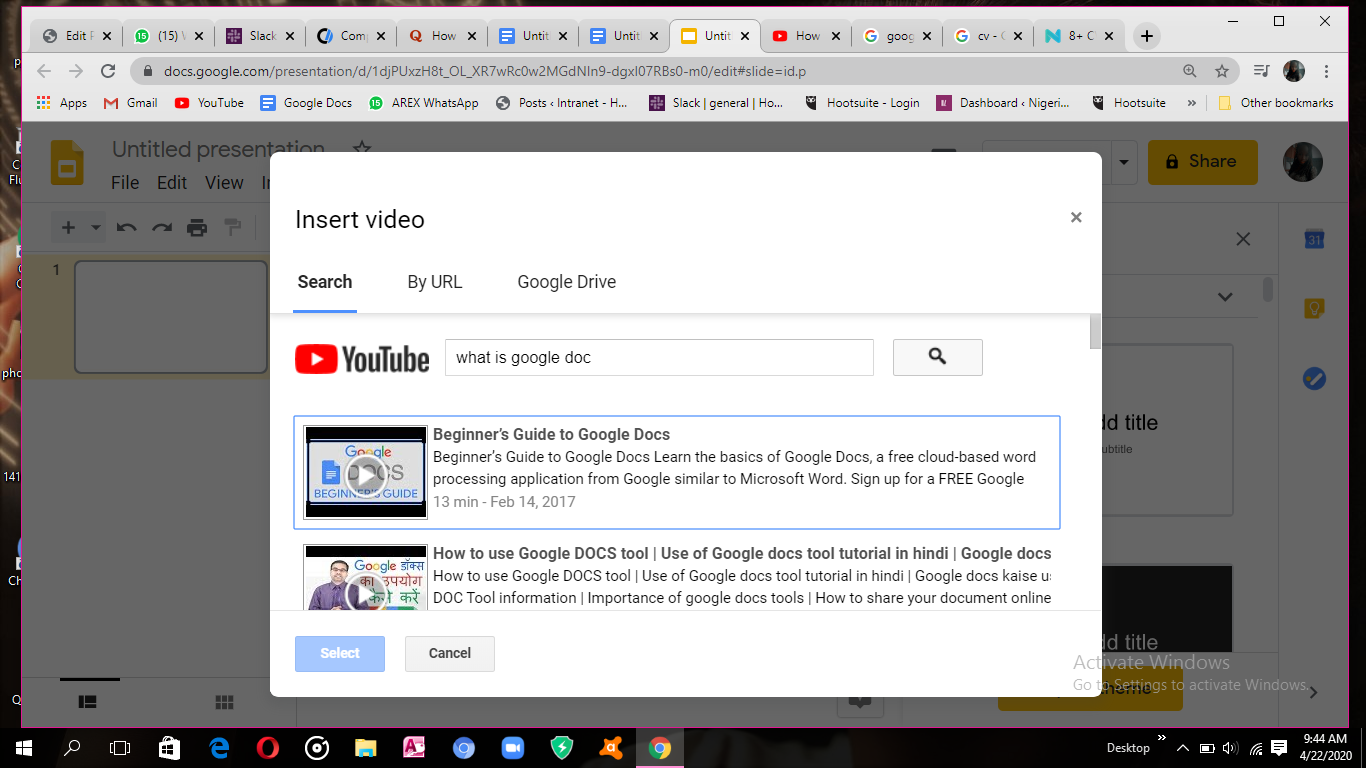Show hidden system tray icons
1366x768 pixels.
pyautogui.click(x=1183, y=747)
